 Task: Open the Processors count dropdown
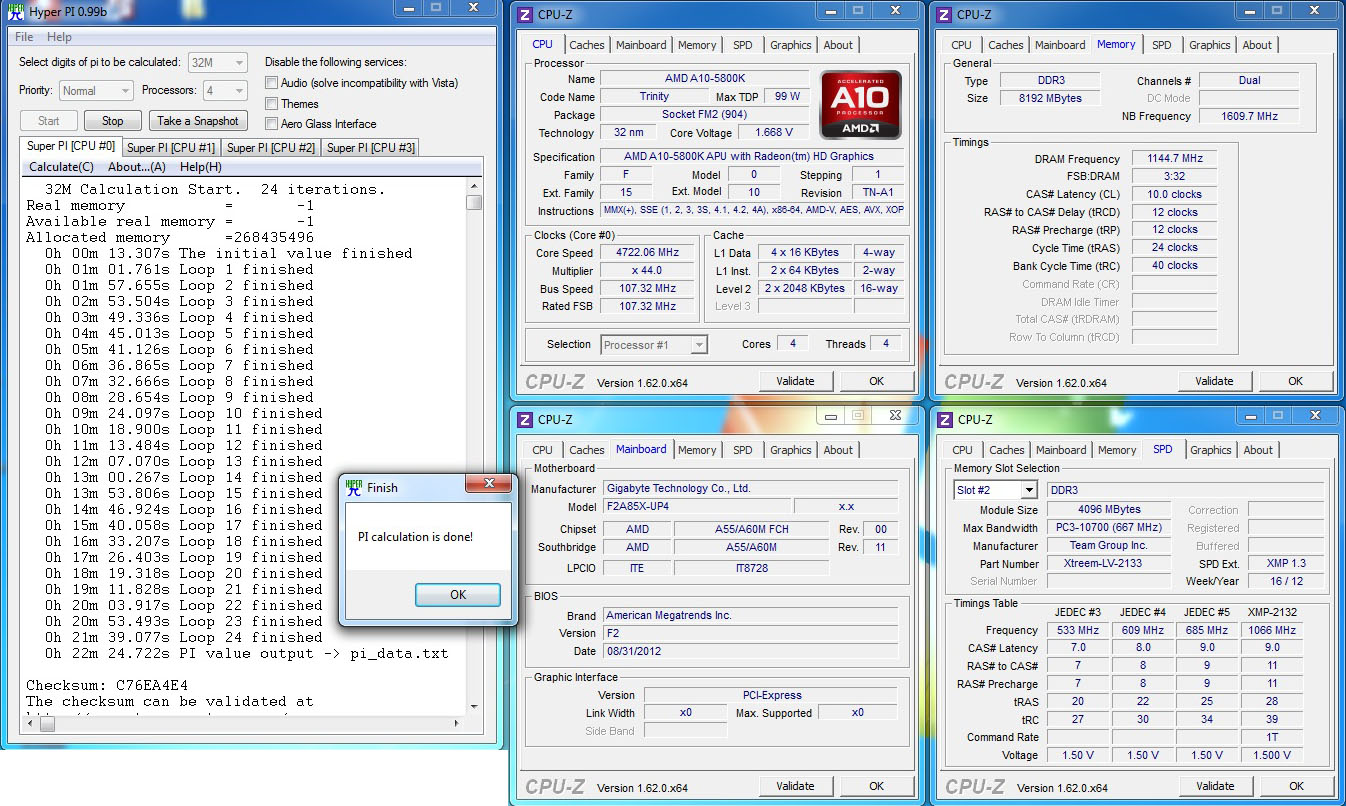click(x=225, y=91)
